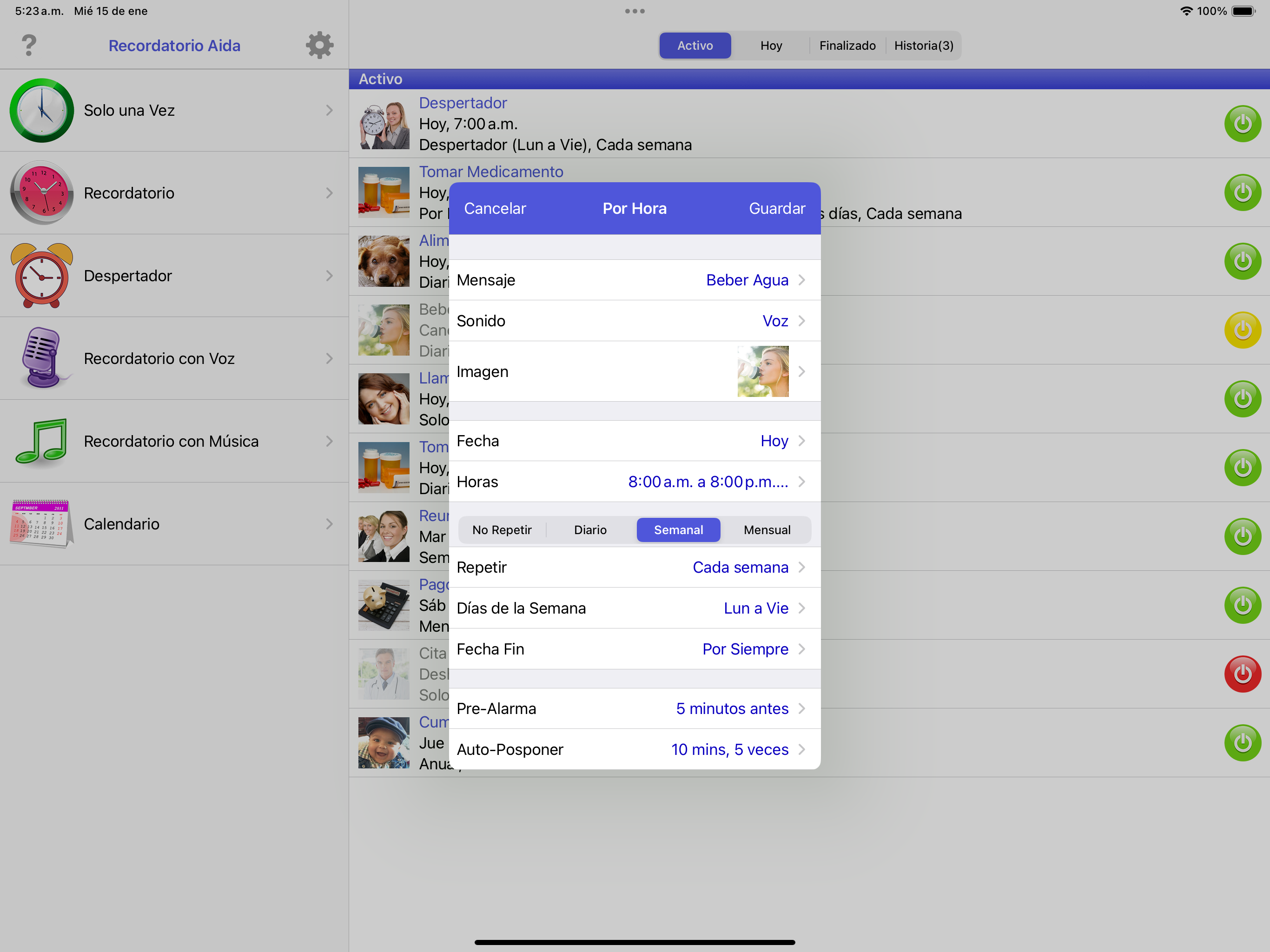Toggle the yellow power button for Beber Agua

[1242, 330]
